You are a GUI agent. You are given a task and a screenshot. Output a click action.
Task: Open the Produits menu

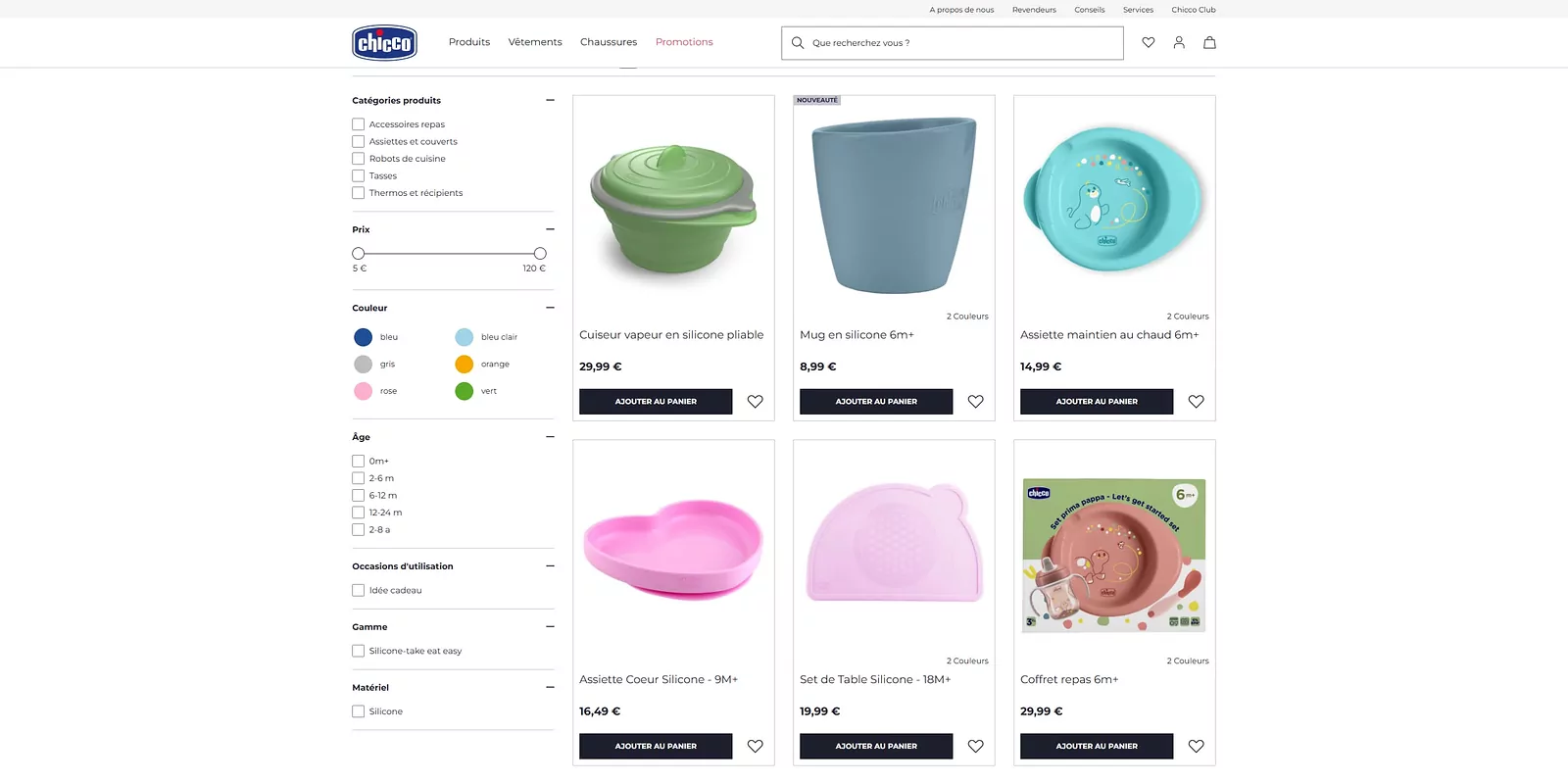click(x=469, y=42)
